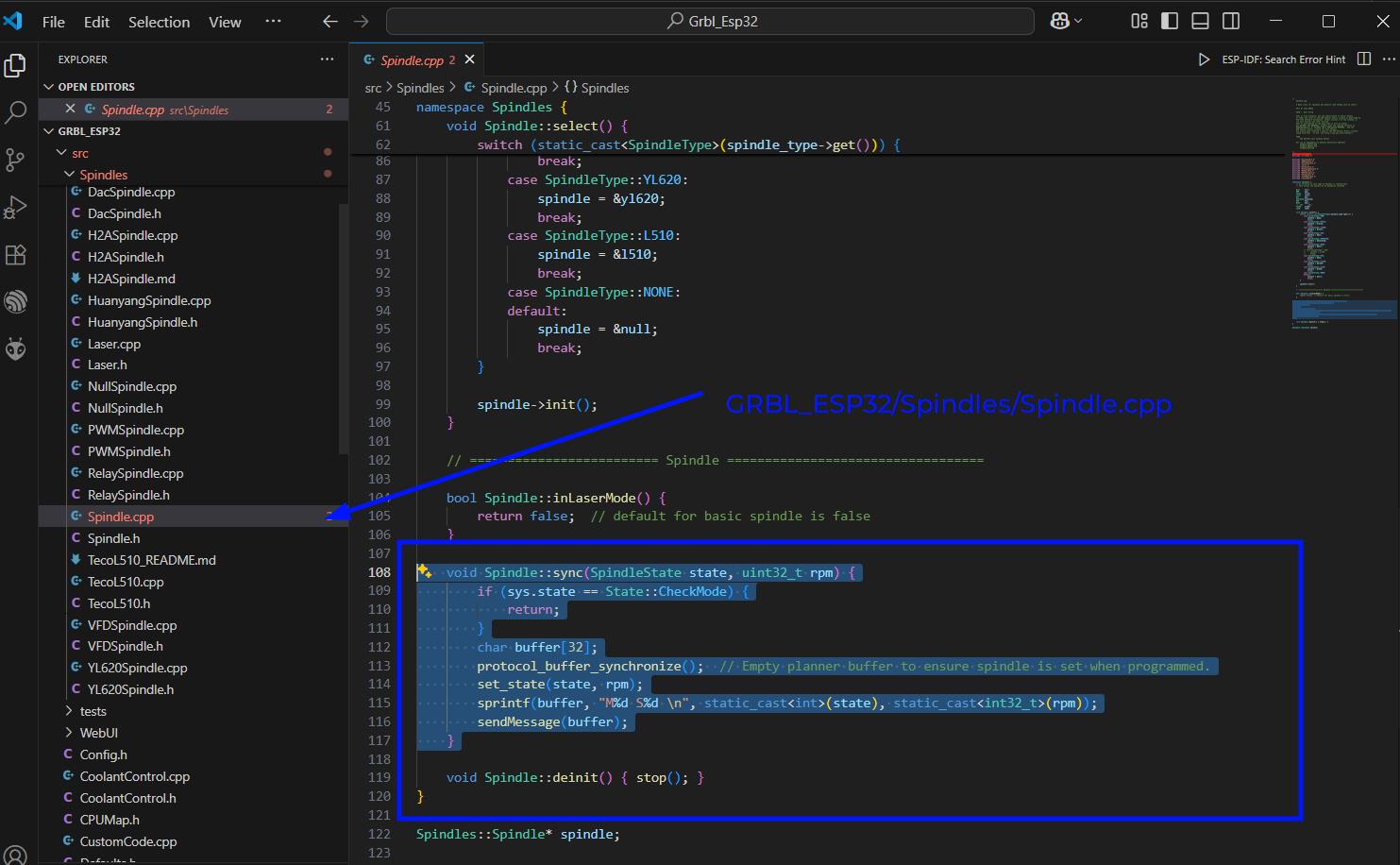Collapse the GRBL_ESP32 workspace section
This screenshot has height=865, width=1400.
coord(90,131)
